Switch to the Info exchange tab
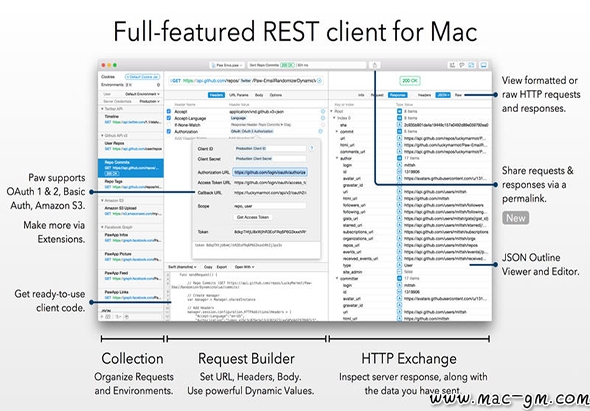The image size is (590, 411). click(x=361, y=95)
